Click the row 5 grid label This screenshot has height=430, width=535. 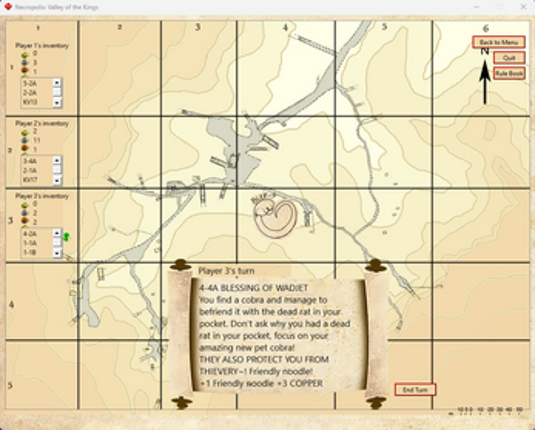click(10, 386)
